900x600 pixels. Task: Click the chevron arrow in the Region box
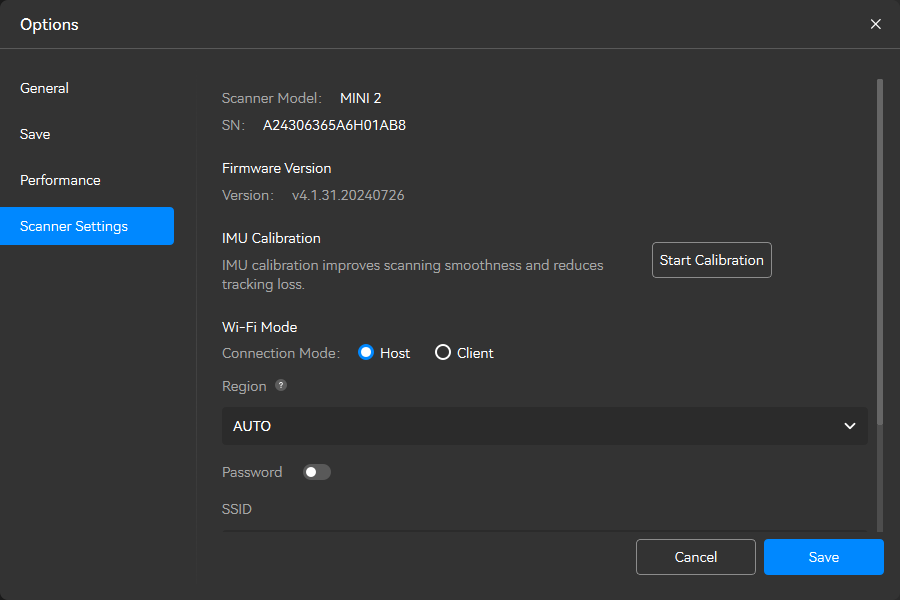pos(849,426)
